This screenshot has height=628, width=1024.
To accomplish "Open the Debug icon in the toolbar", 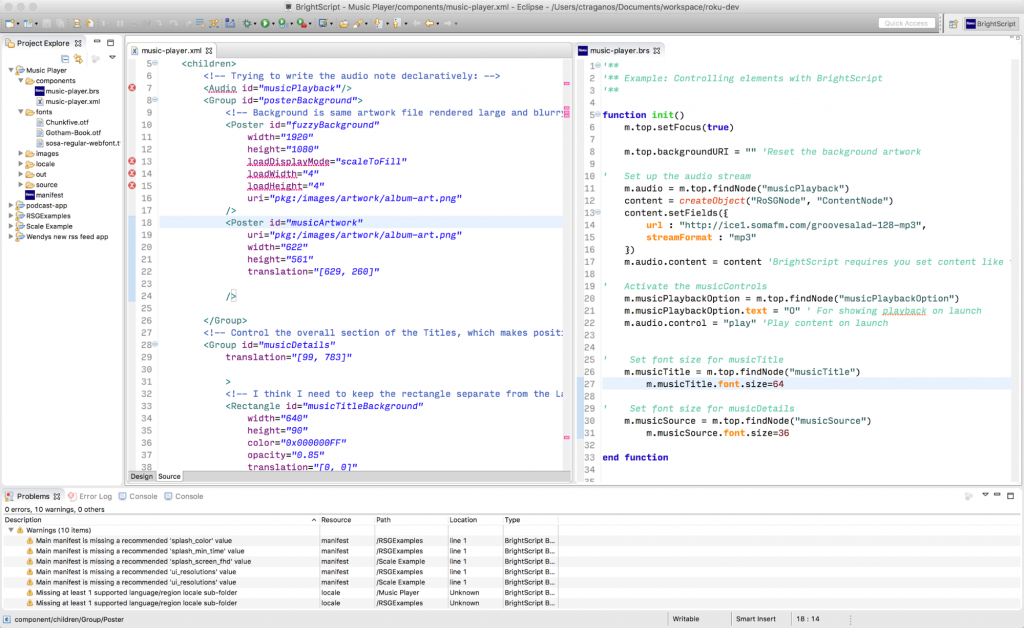I will point(246,22).
